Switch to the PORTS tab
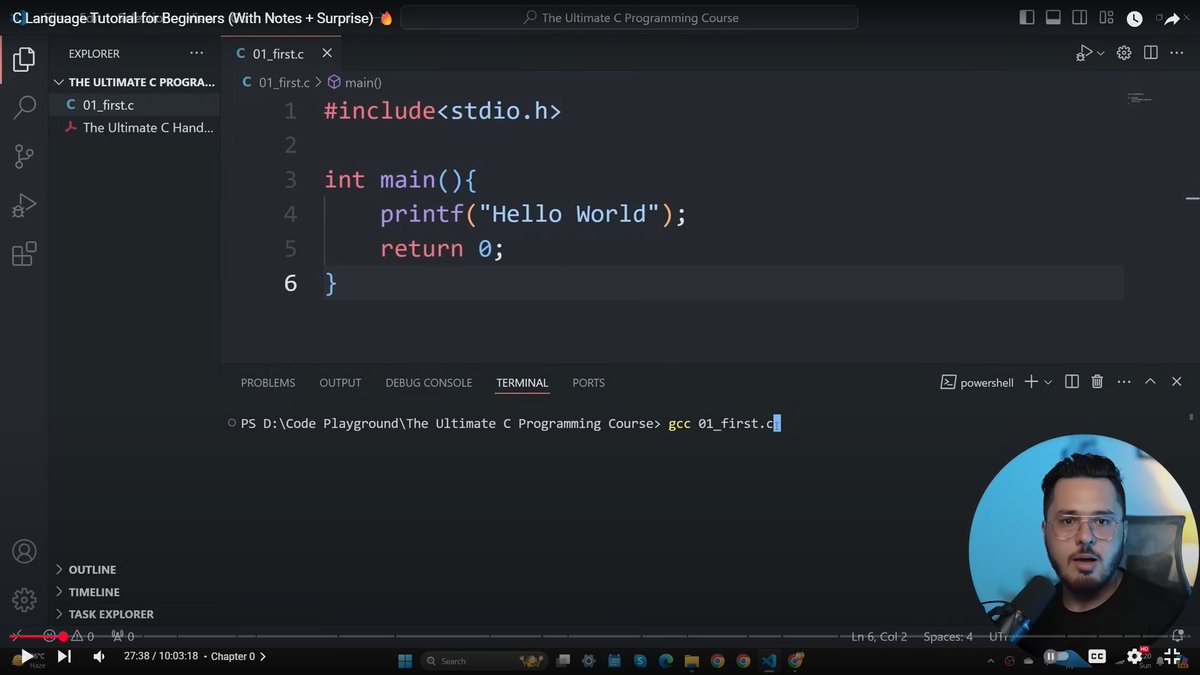The width and height of the screenshot is (1200, 675). 588,383
